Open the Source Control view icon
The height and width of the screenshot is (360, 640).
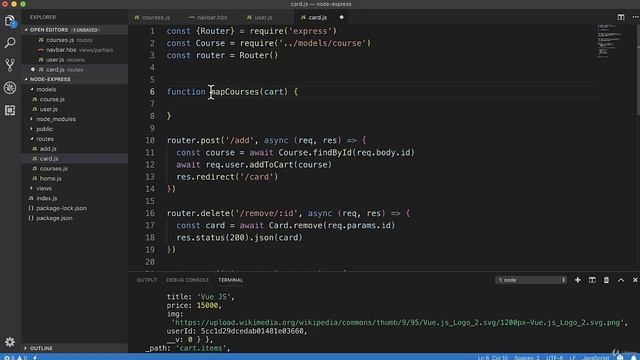(10, 65)
